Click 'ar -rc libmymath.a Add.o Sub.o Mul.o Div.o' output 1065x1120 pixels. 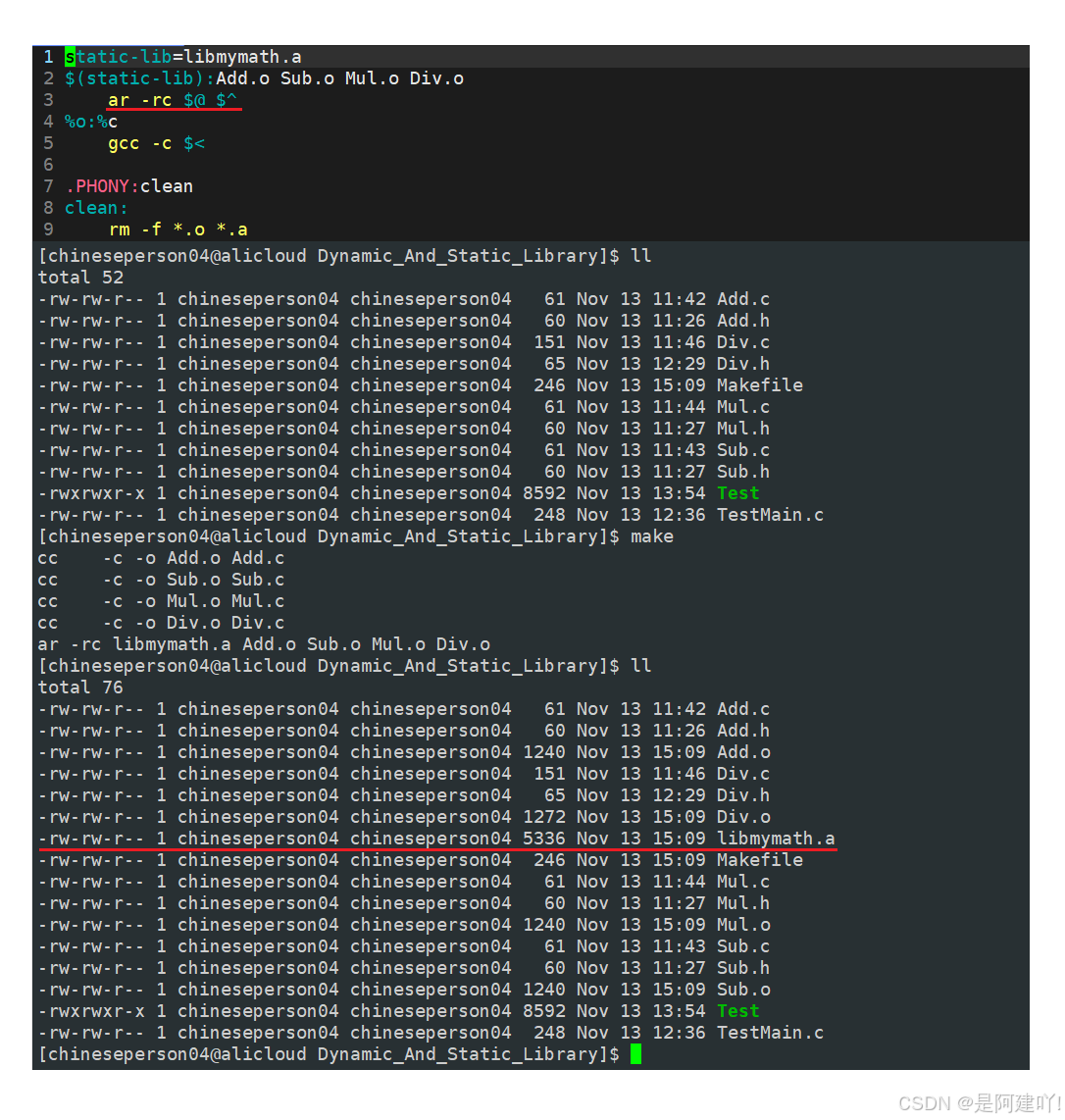click(264, 644)
